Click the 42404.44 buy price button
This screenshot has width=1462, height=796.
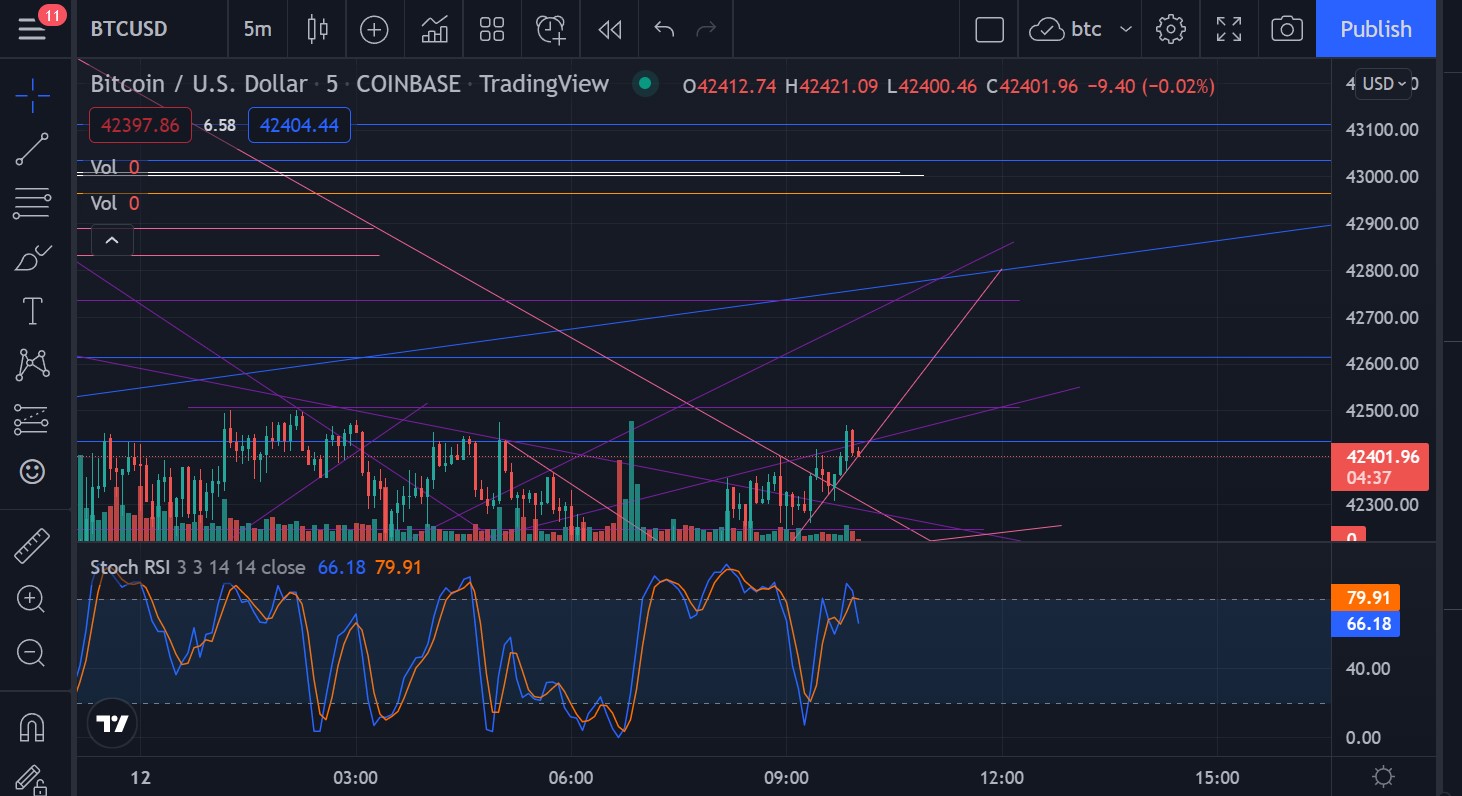299,125
